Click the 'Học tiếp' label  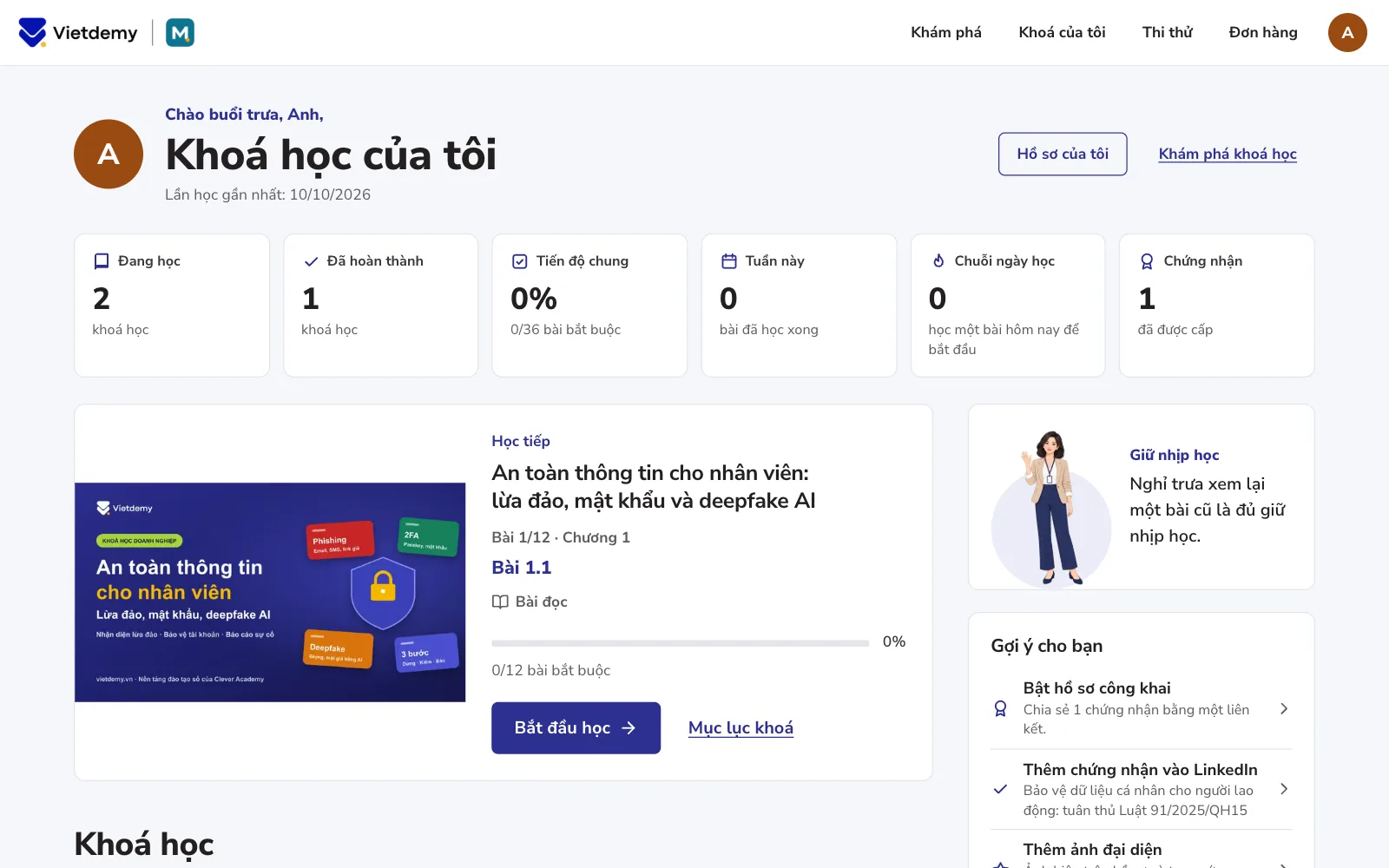coord(521,441)
